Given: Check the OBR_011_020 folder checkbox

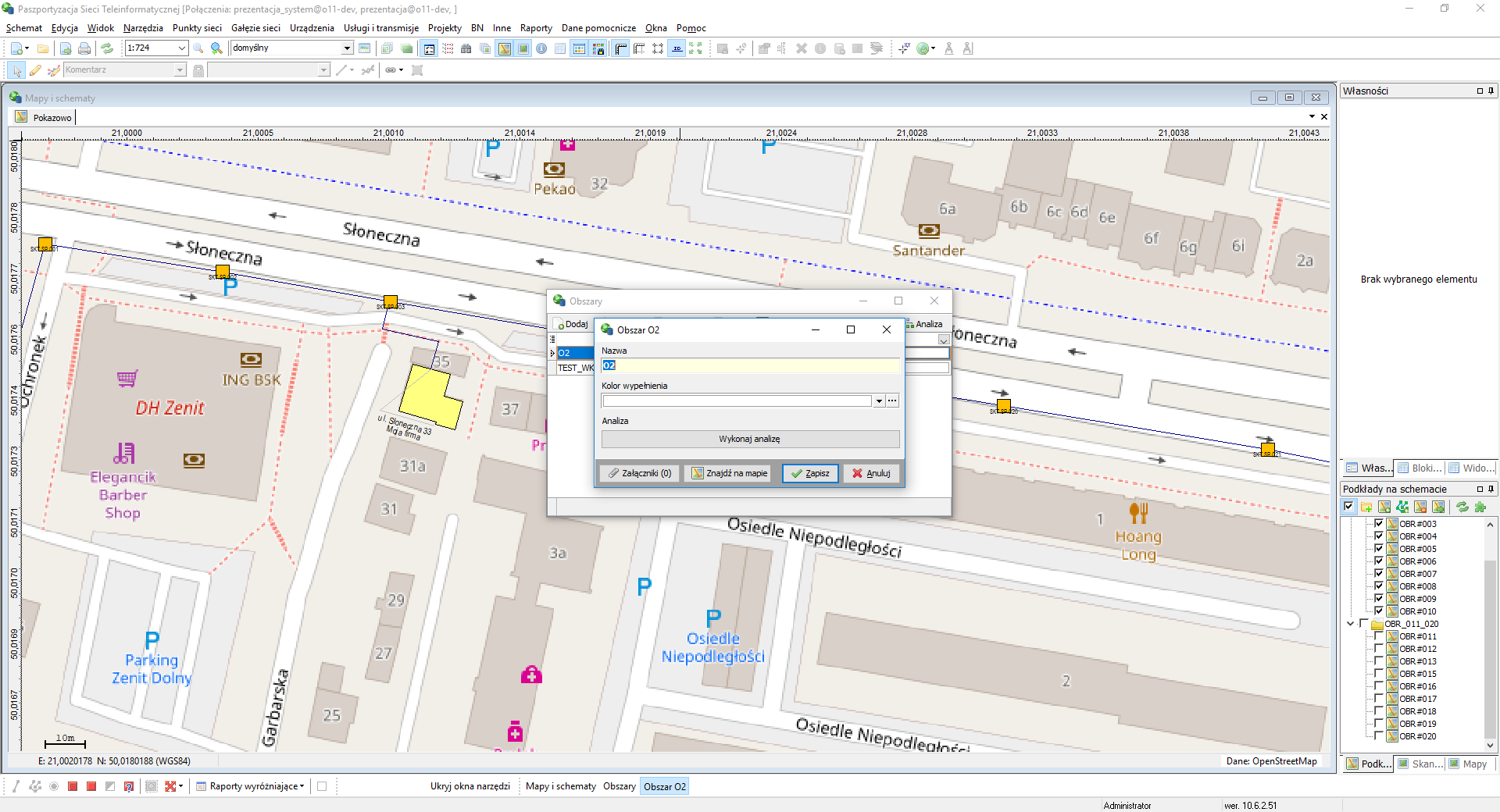Looking at the screenshot, I should (1364, 624).
